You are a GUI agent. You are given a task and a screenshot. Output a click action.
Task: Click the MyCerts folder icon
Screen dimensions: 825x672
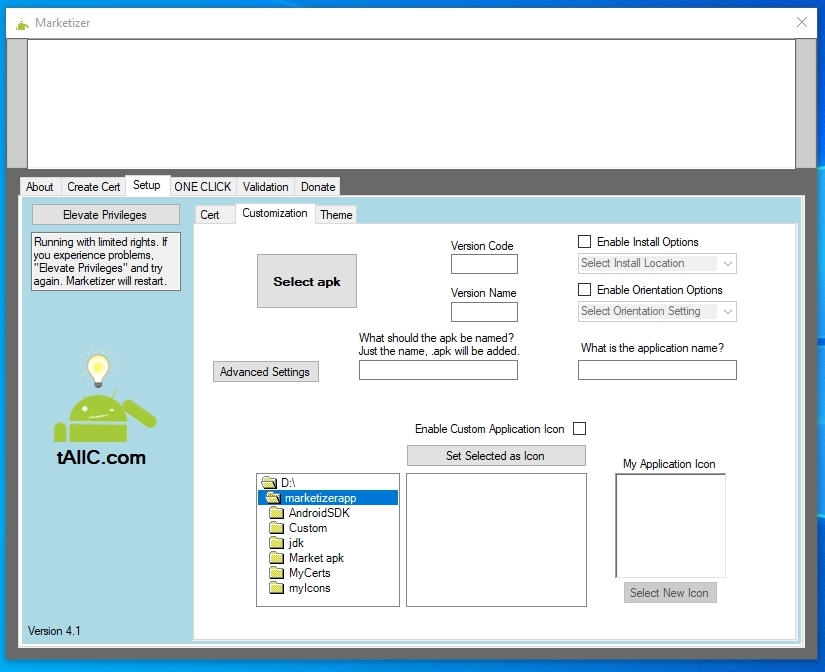point(276,573)
